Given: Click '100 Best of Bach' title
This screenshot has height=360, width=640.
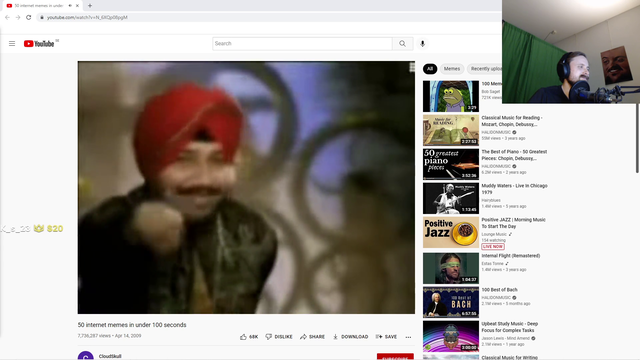Looking at the screenshot, I should (x=499, y=290).
